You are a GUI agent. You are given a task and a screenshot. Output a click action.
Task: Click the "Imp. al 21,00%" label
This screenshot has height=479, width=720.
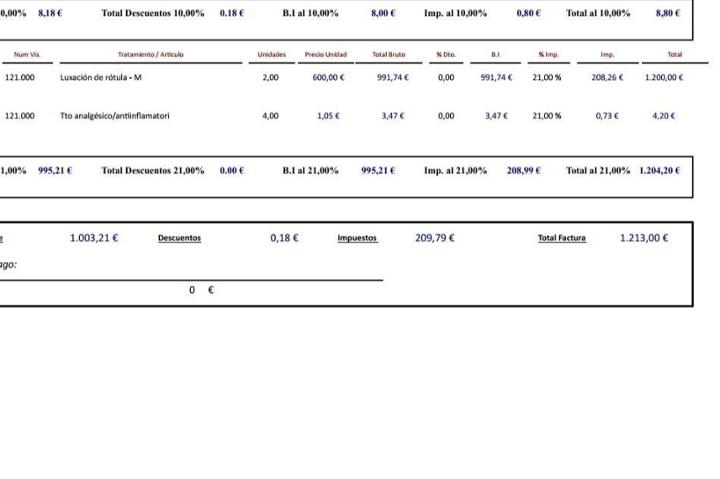(455, 170)
